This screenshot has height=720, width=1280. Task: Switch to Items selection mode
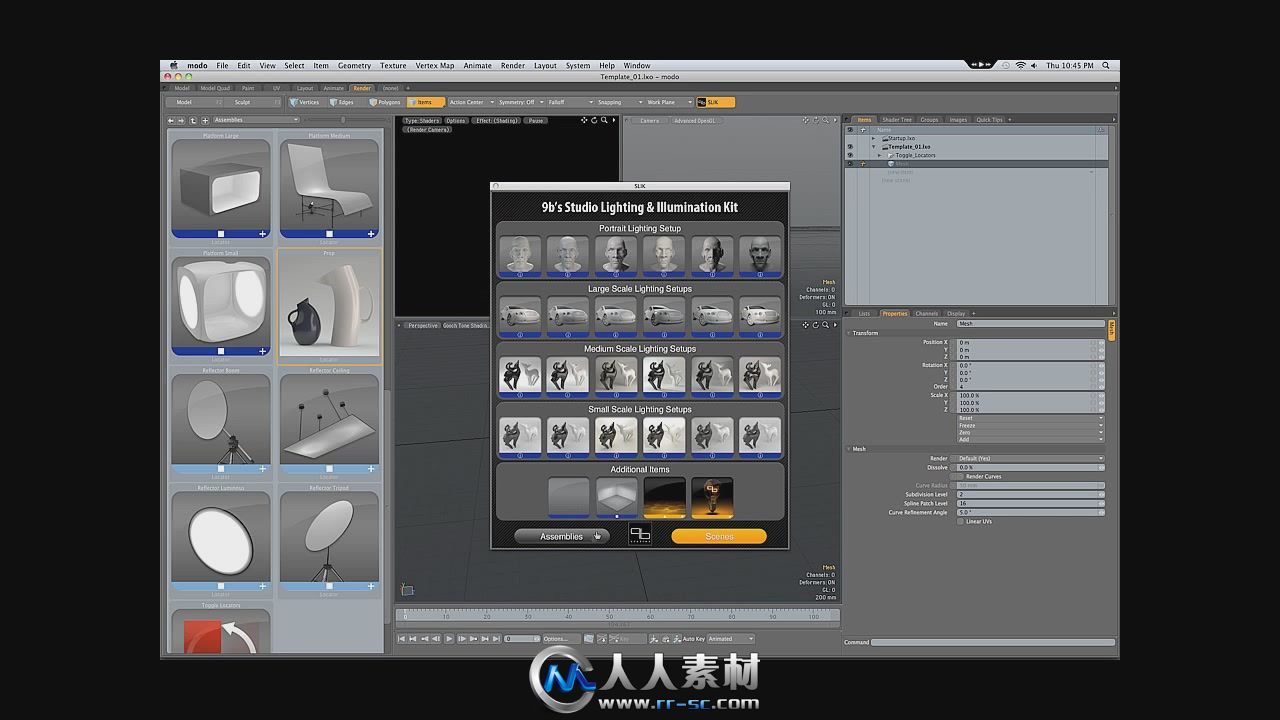pyautogui.click(x=424, y=102)
